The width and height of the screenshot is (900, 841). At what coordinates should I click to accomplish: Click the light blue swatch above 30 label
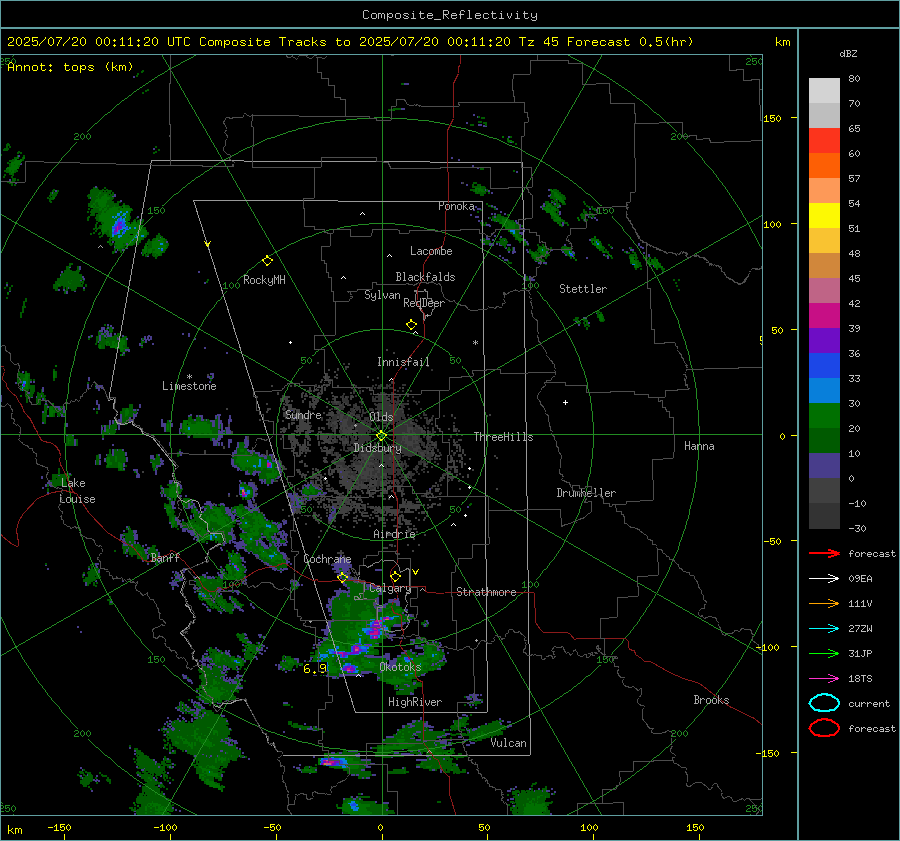(x=824, y=390)
